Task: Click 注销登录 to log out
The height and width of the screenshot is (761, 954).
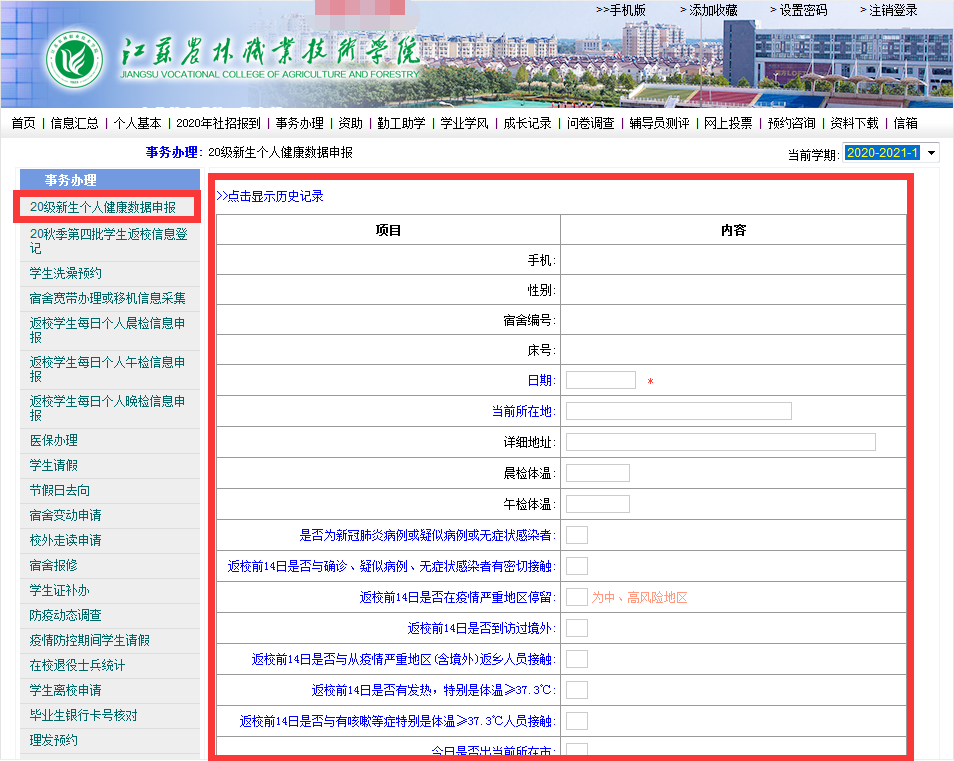Action: pyautogui.click(x=888, y=10)
